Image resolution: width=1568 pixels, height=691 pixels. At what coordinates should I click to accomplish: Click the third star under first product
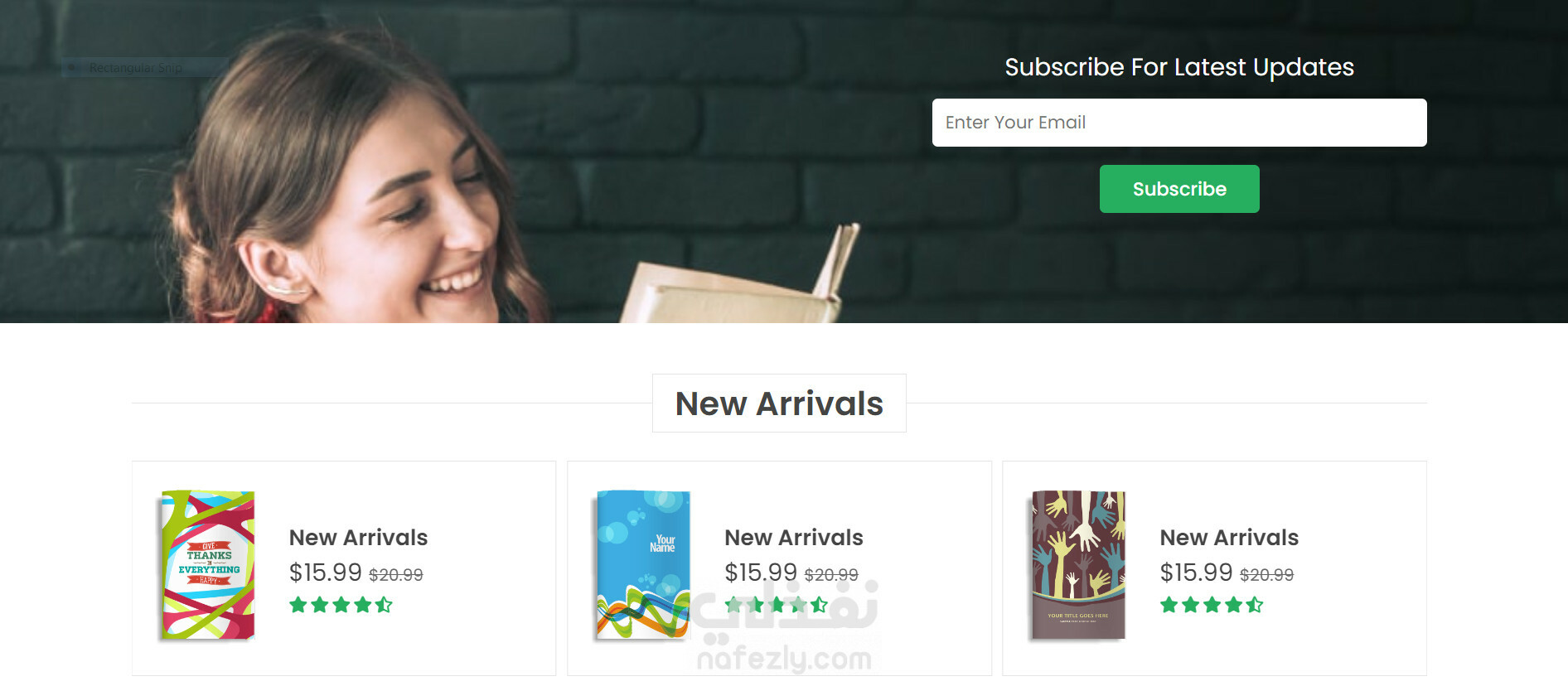(341, 605)
